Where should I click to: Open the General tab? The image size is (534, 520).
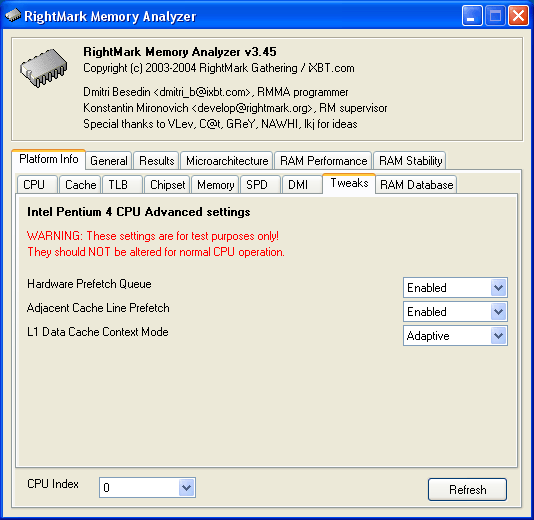pos(109,161)
